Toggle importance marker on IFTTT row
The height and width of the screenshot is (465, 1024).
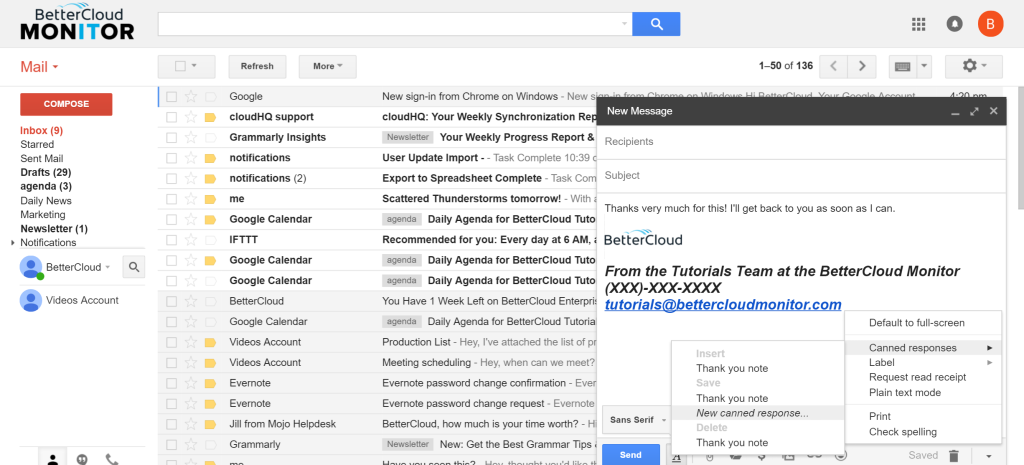pyautogui.click(x=210, y=240)
